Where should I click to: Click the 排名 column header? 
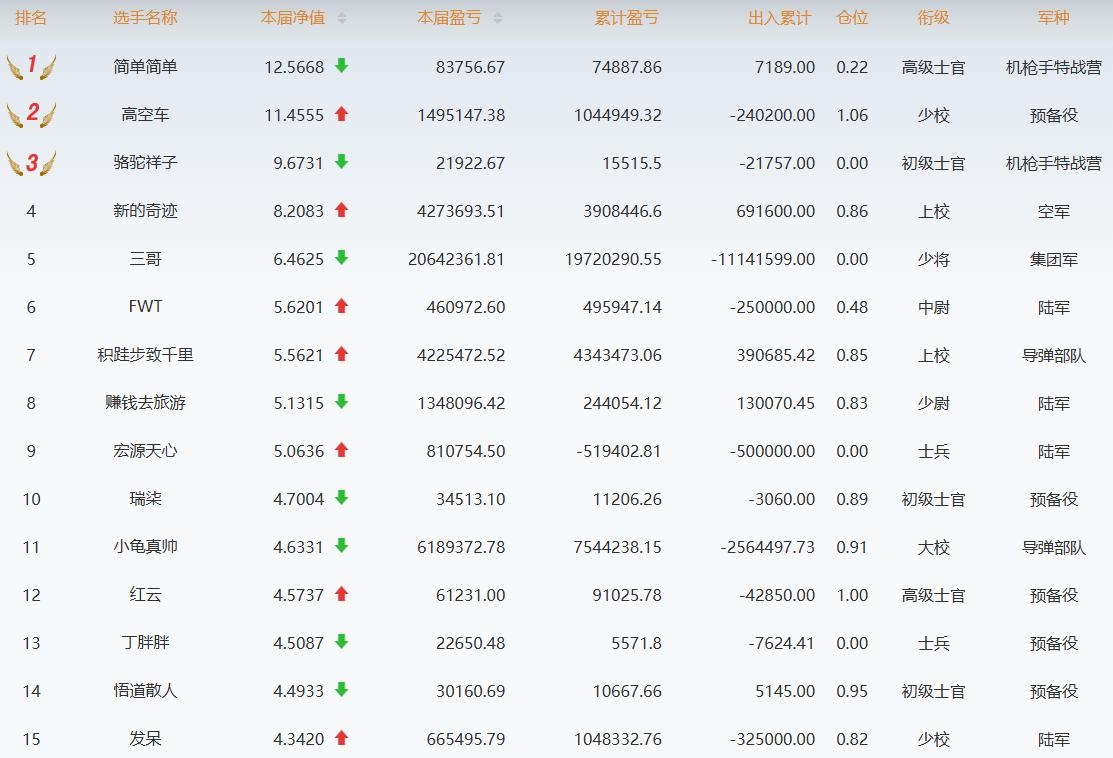31,18
